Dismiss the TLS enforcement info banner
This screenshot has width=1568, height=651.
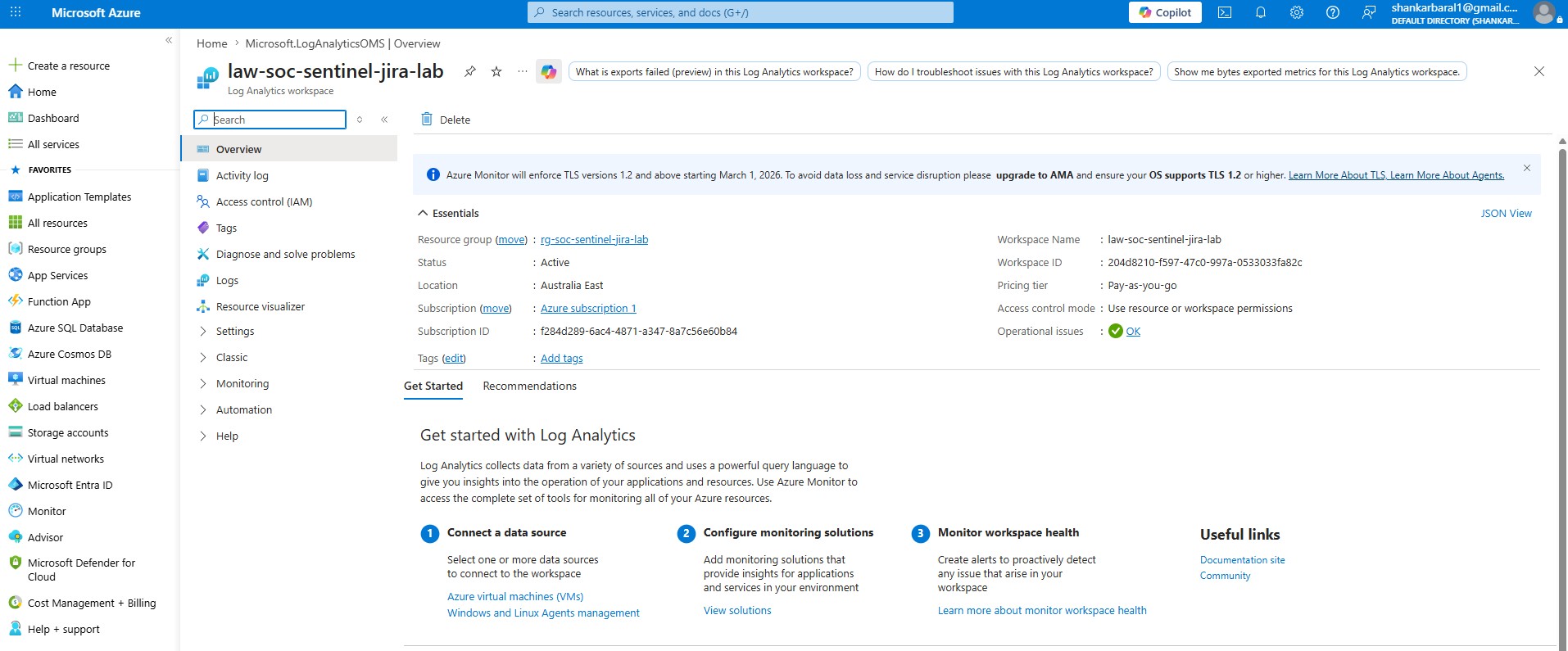pyautogui.click(x=1527, y=168)
